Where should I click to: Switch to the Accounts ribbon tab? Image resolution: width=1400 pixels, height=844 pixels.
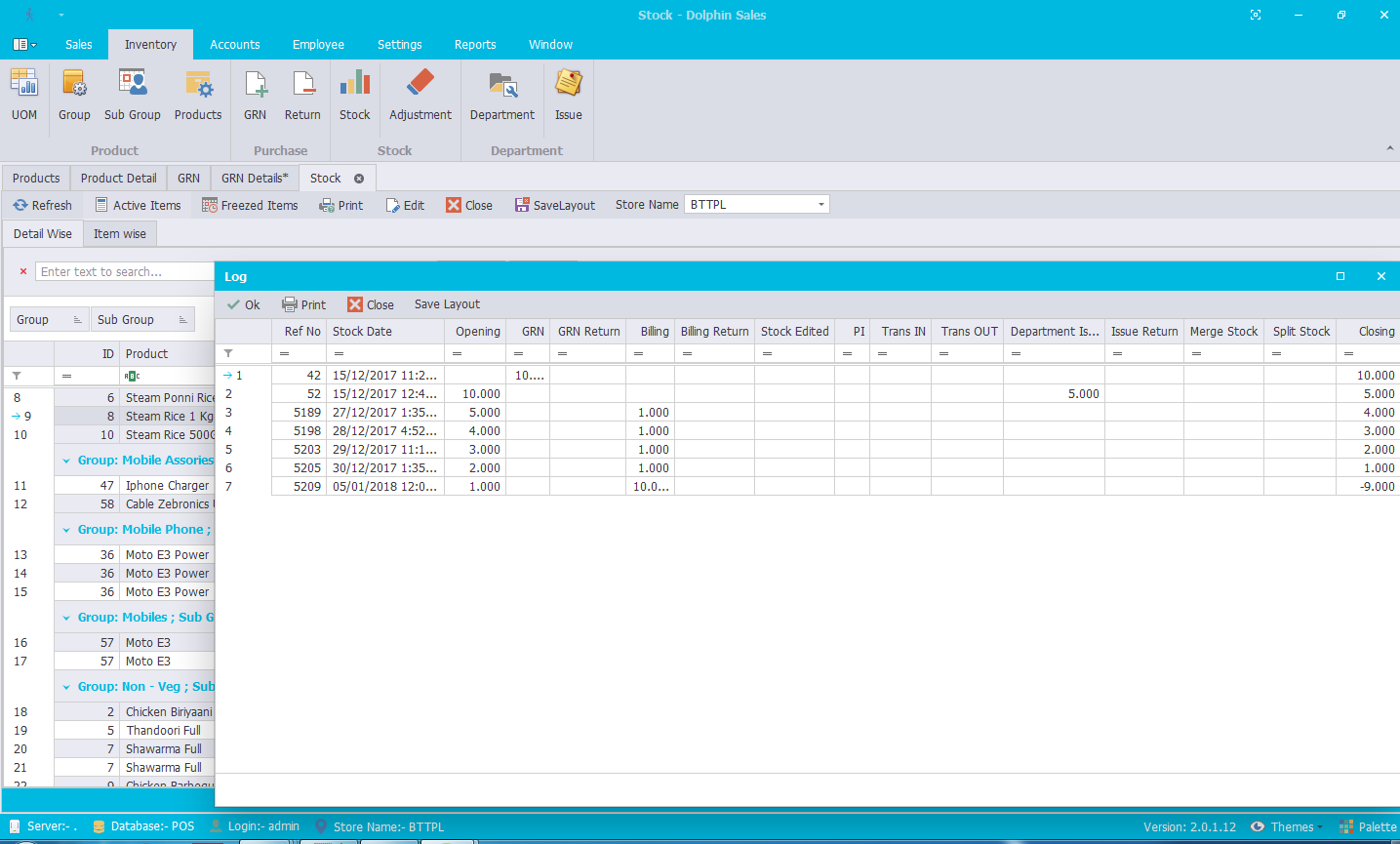(x=235, y=45)
